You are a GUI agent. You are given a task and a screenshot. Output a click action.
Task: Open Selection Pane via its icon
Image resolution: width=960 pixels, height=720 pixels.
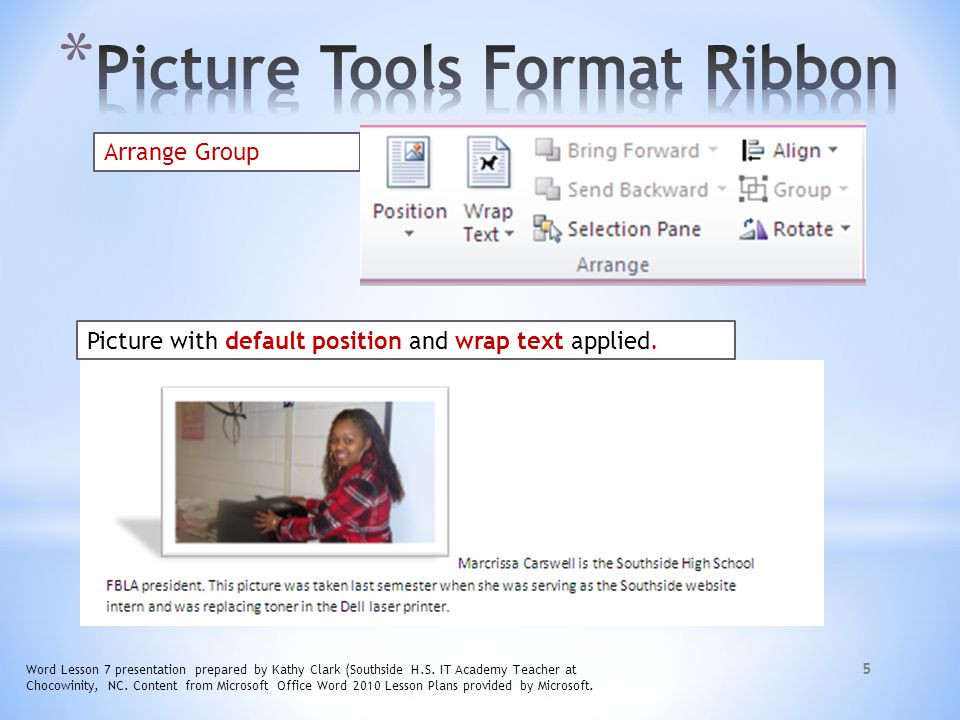(547, 229)
